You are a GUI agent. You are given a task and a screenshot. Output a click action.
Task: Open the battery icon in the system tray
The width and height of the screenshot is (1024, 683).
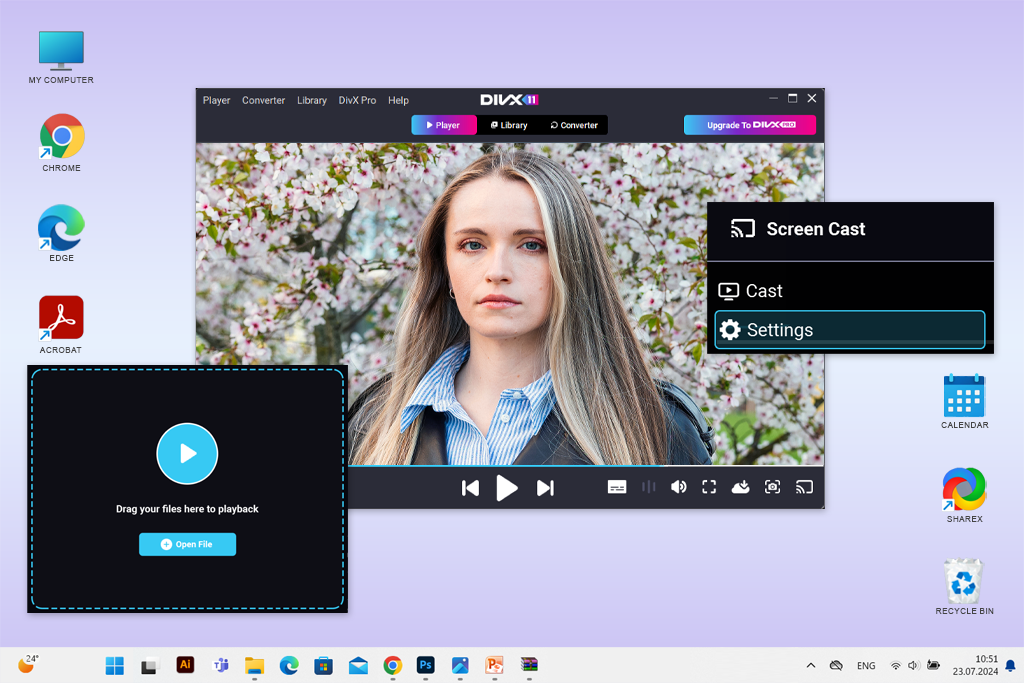[x=933, y=665]
